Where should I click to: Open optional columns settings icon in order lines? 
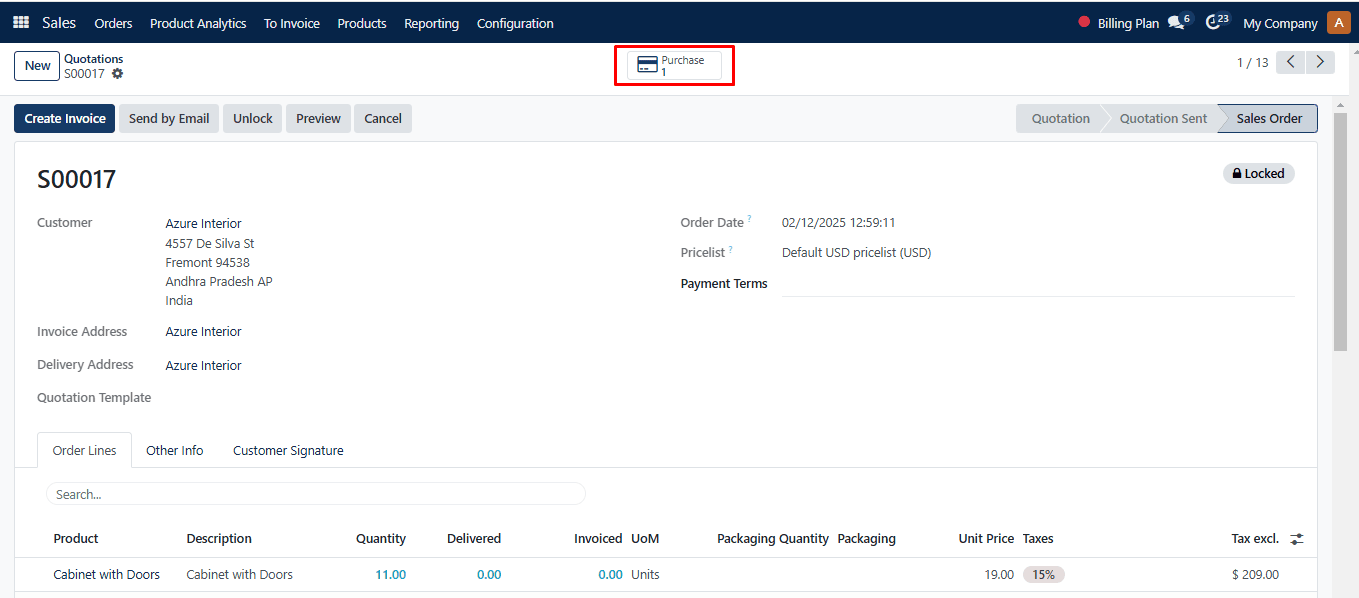(x=1297, y=539)
